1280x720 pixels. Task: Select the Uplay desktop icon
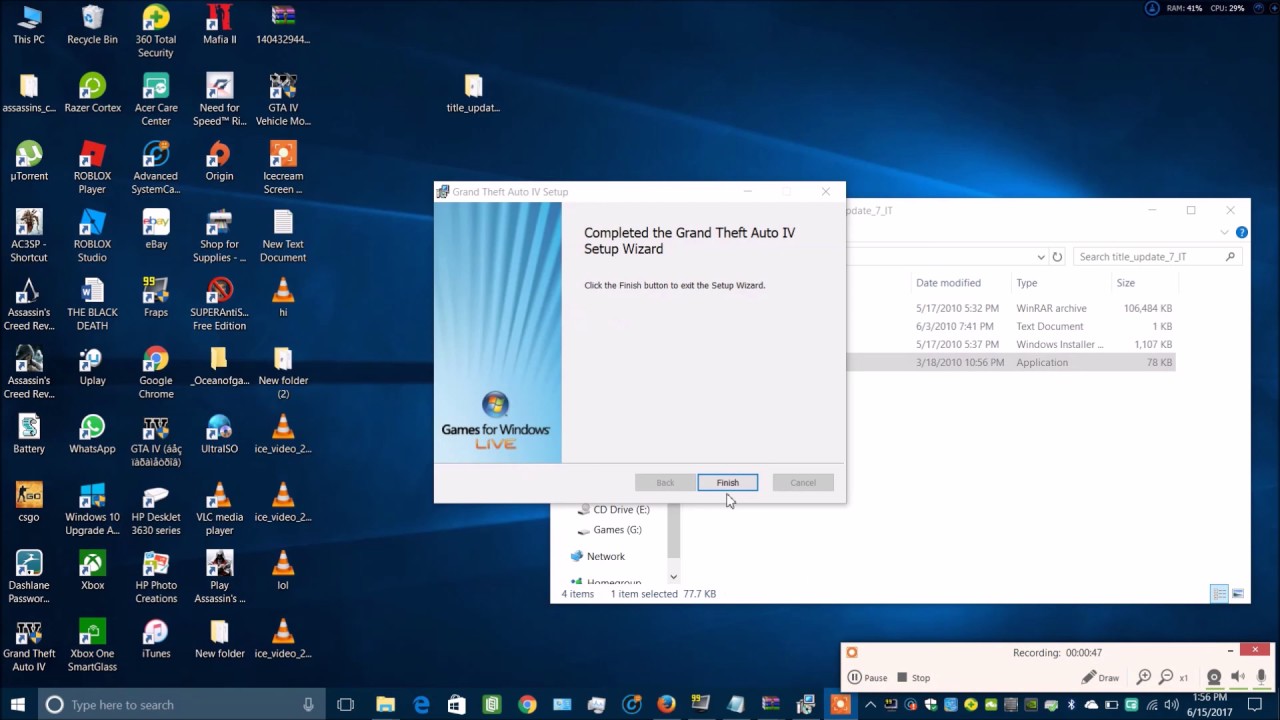click(92, 365)
